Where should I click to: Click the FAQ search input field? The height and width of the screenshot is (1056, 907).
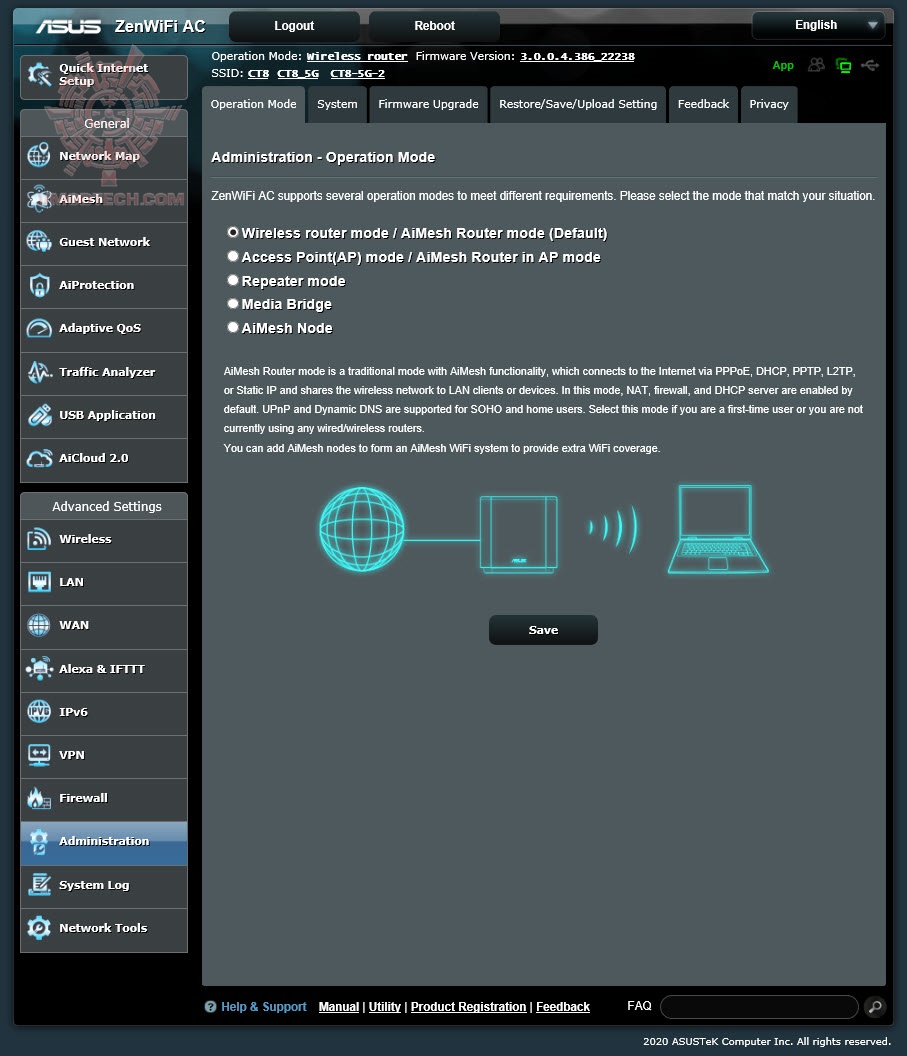coord(759,1007)
